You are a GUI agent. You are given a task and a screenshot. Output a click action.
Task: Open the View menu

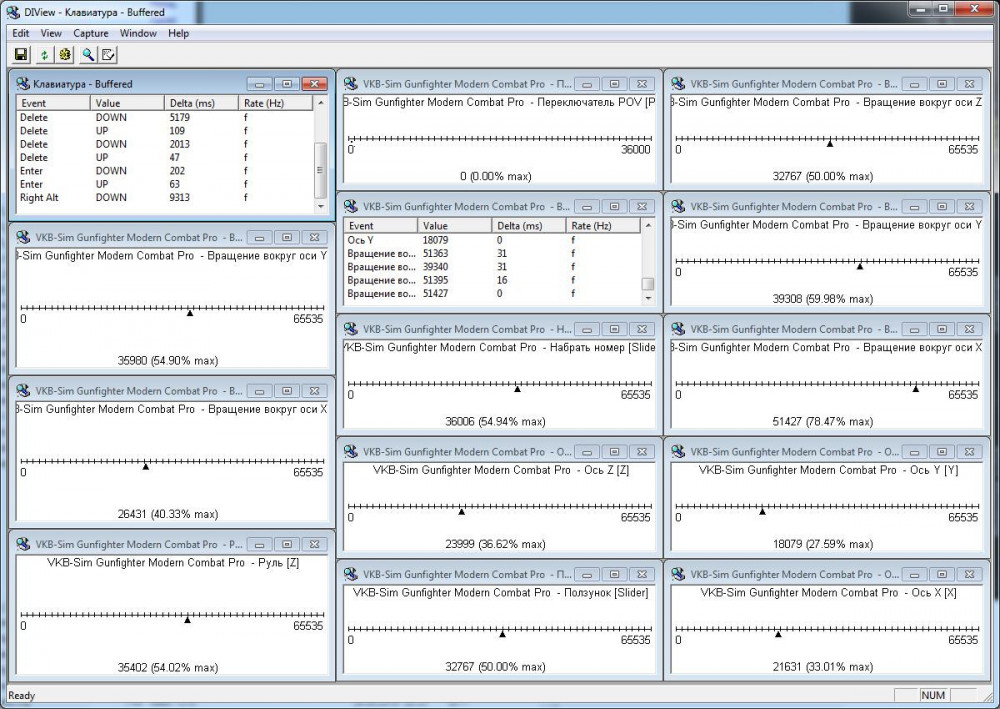51,33
